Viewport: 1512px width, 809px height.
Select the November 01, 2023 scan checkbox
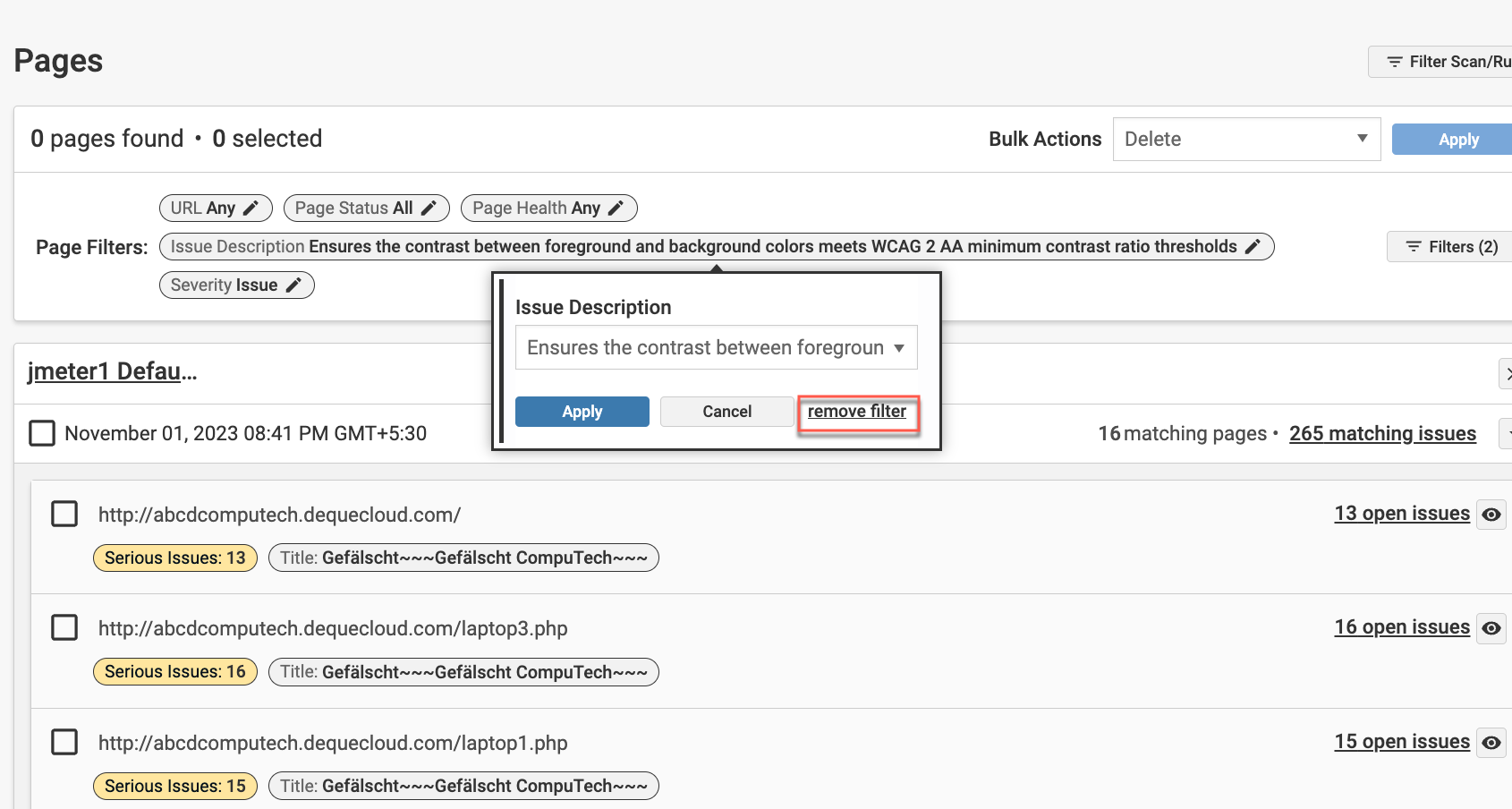pyautogui.click(x=42, y=433)
